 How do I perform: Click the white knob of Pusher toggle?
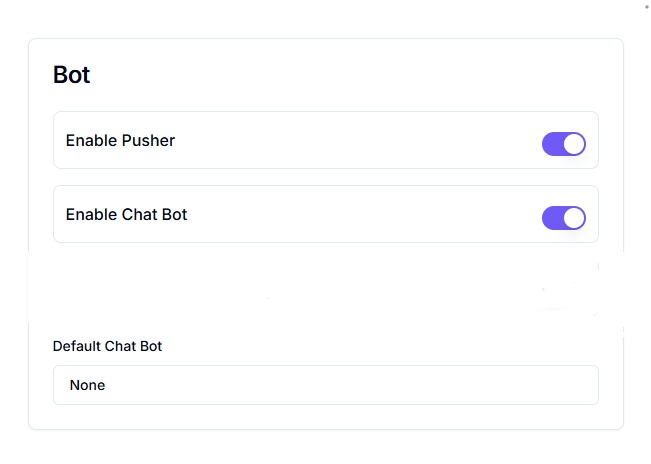pos(574,144)
